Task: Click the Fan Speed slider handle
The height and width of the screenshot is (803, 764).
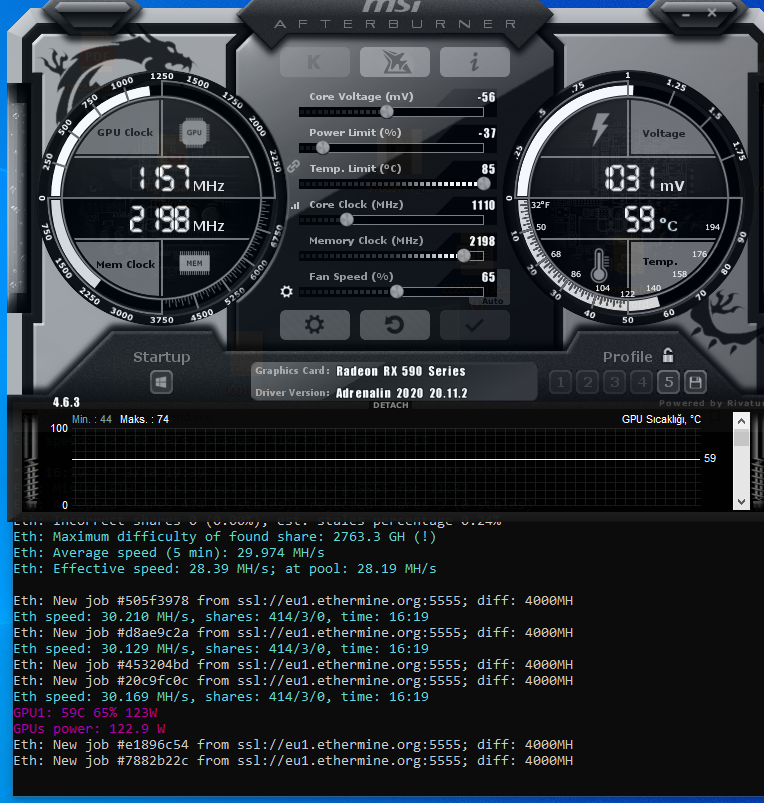Action: tap(396, 291)
